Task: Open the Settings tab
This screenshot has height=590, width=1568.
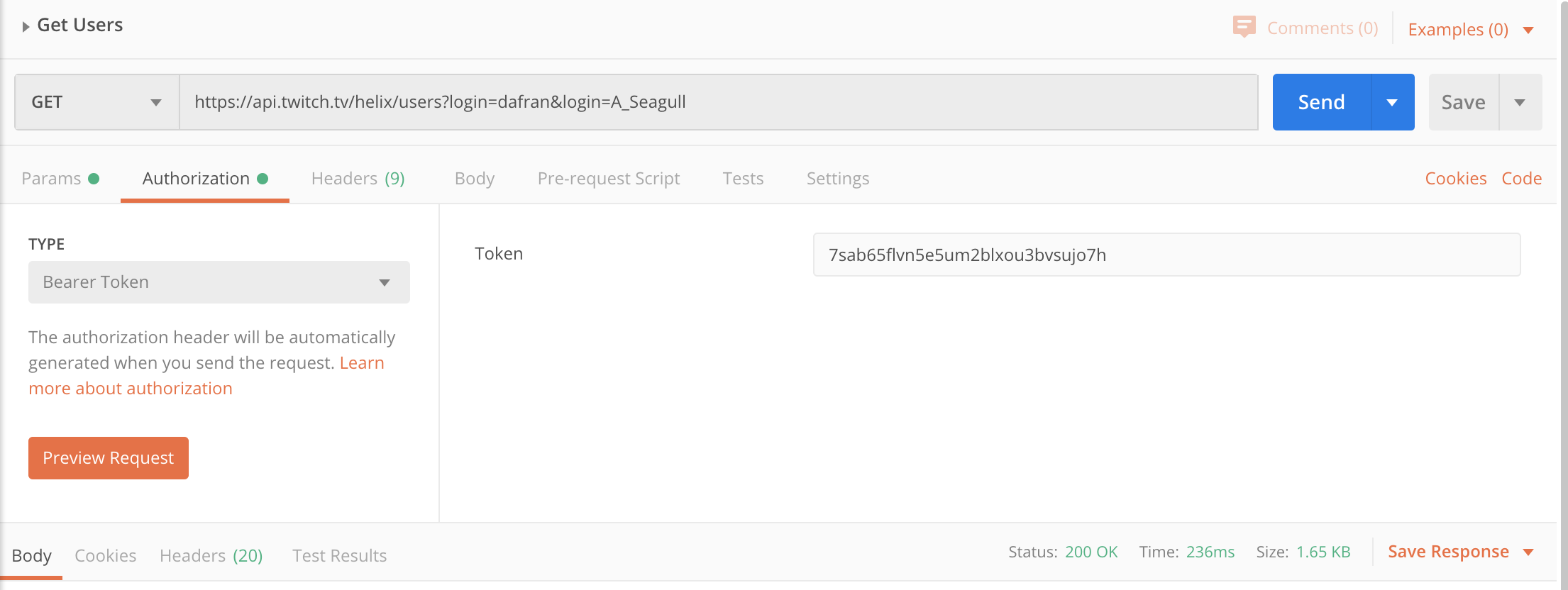Action: [x=838, y=179]
